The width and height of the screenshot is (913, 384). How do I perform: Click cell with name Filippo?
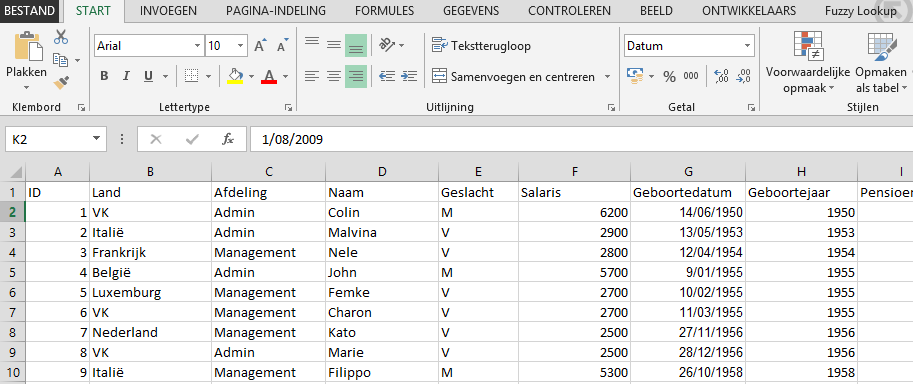click(x=381, y=372)
